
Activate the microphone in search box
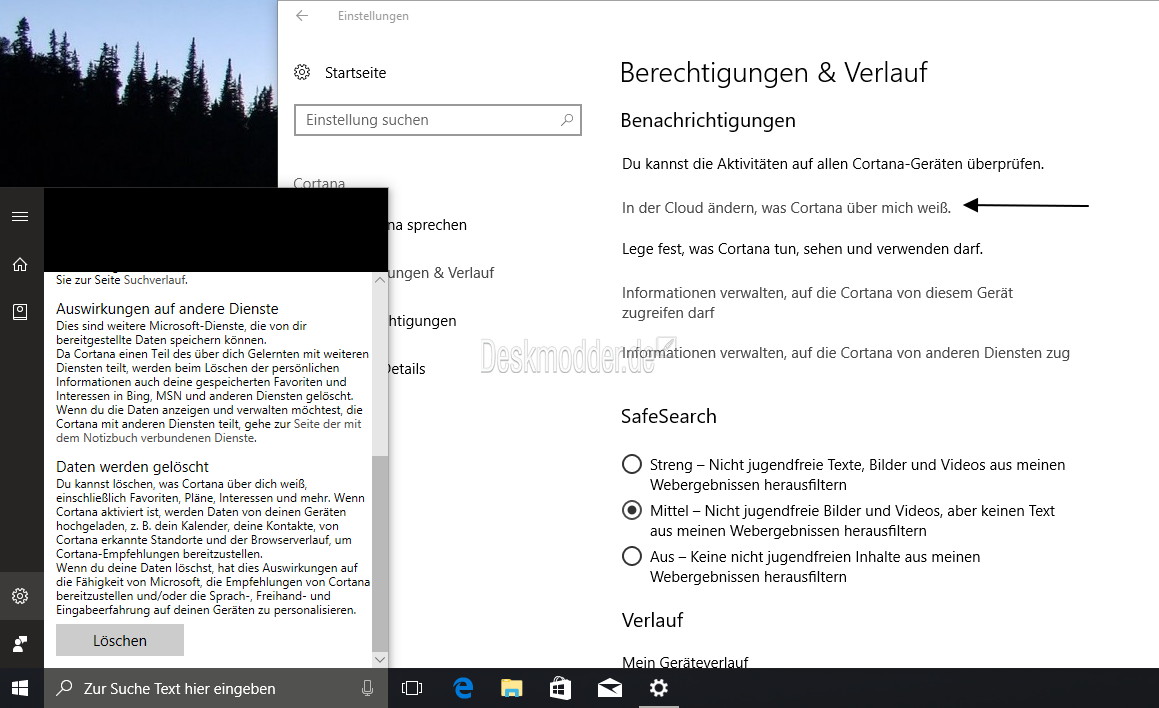367,688
